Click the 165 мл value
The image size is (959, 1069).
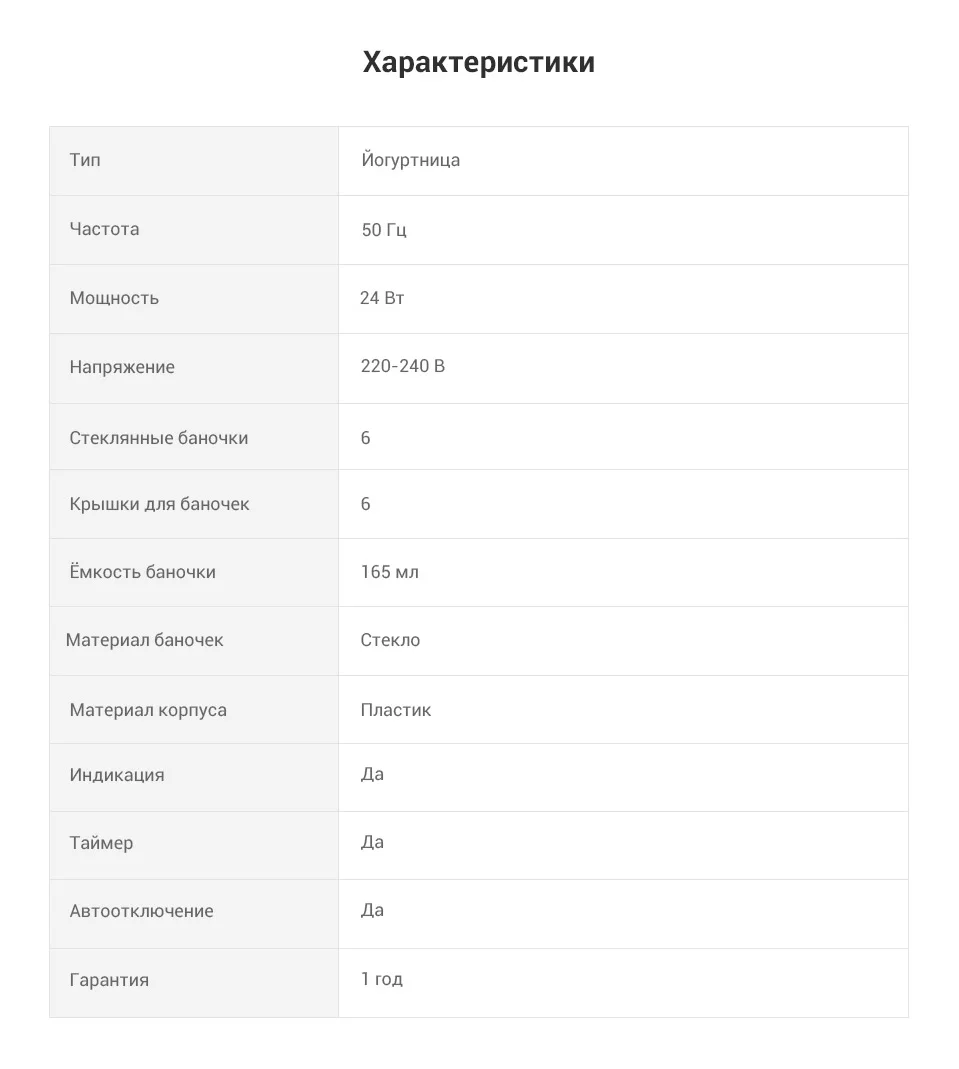(390, 572)
